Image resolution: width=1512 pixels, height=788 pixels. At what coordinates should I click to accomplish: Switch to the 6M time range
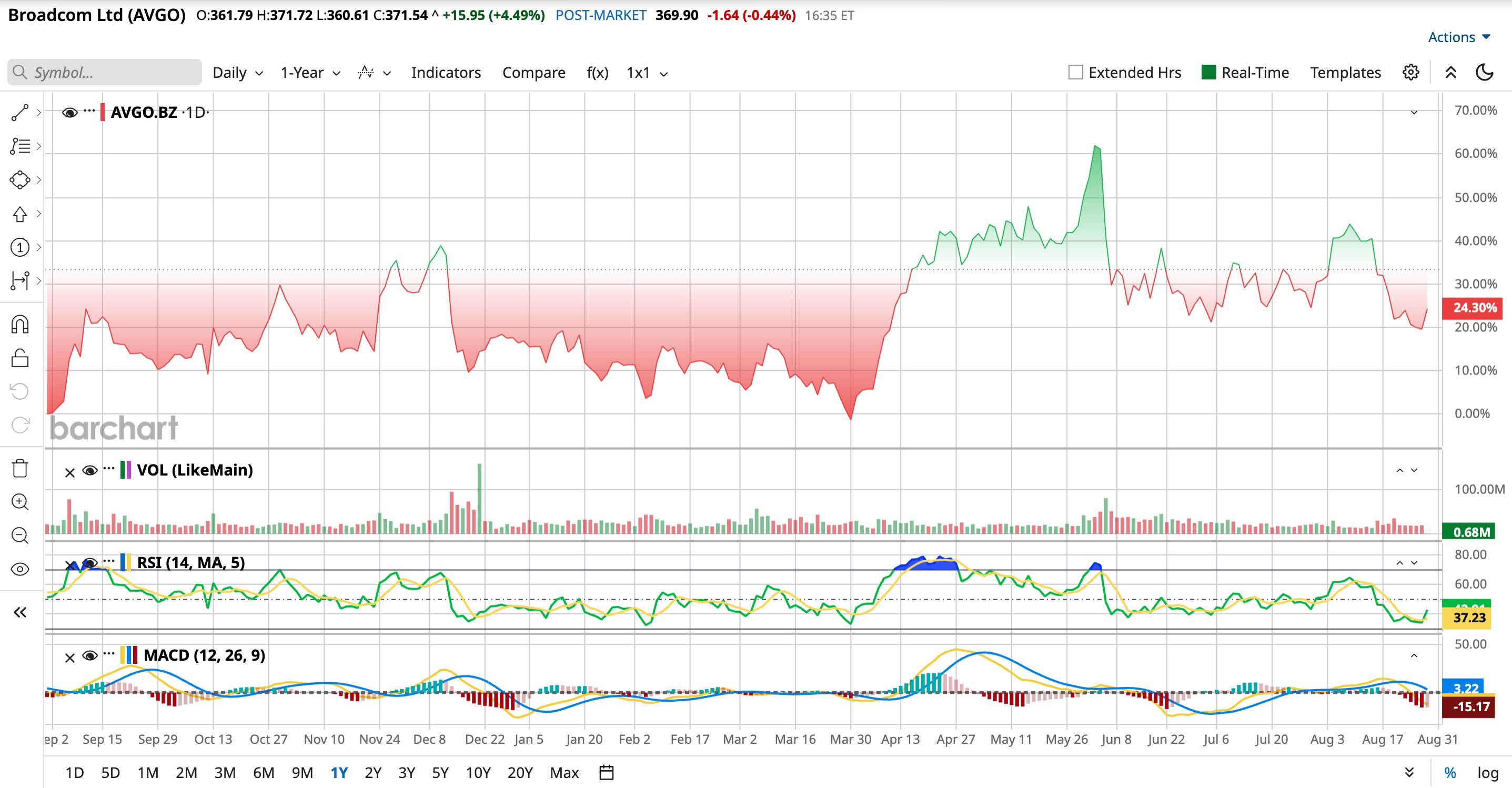(264, 773)
